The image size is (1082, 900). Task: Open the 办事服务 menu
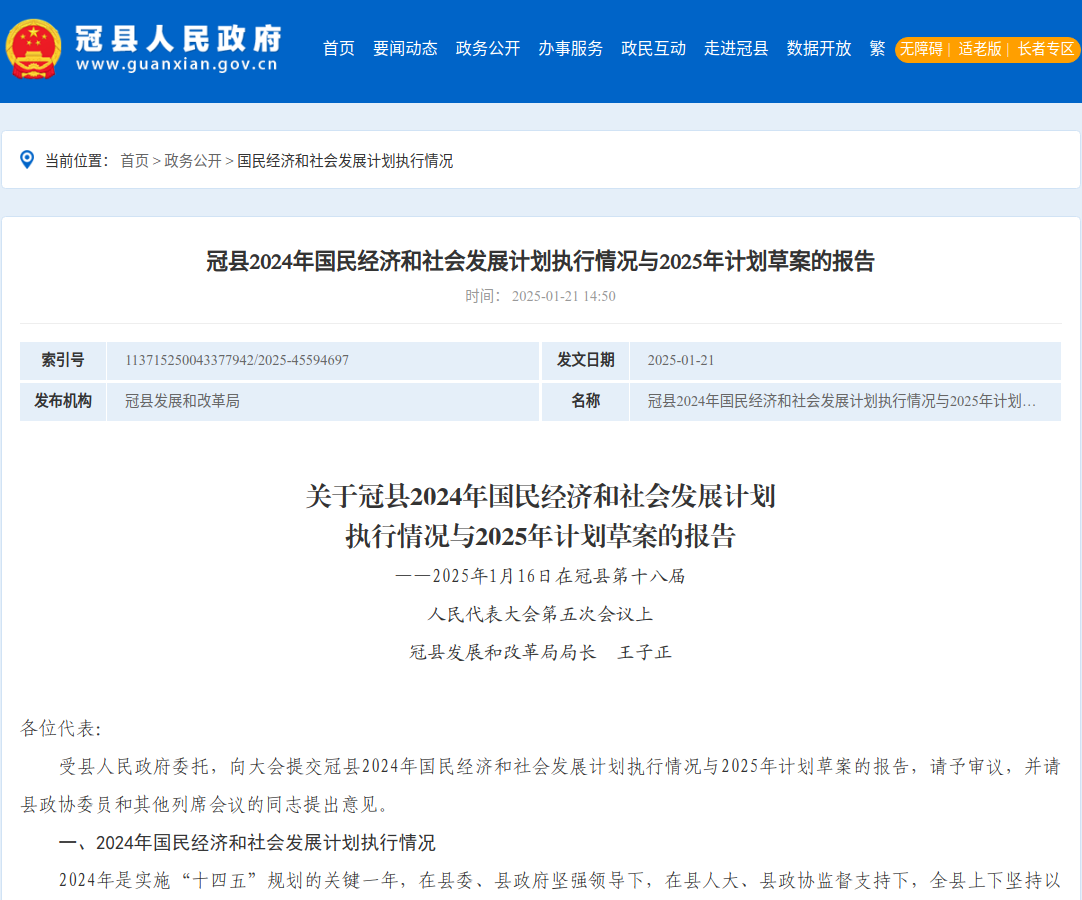pyautogui.click(x=570, y=48)
